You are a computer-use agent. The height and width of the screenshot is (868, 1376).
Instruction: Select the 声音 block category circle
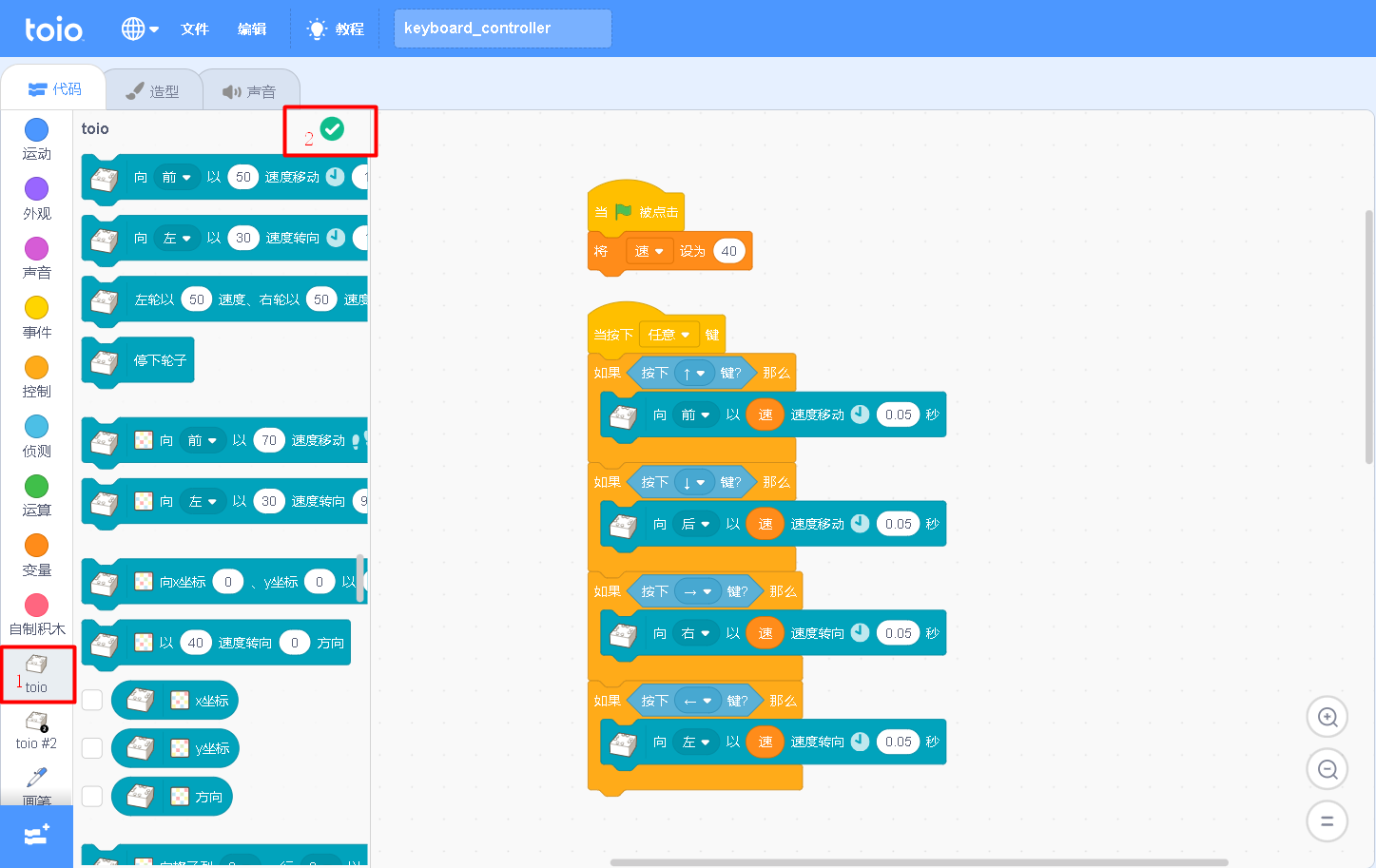coord(36,248)
